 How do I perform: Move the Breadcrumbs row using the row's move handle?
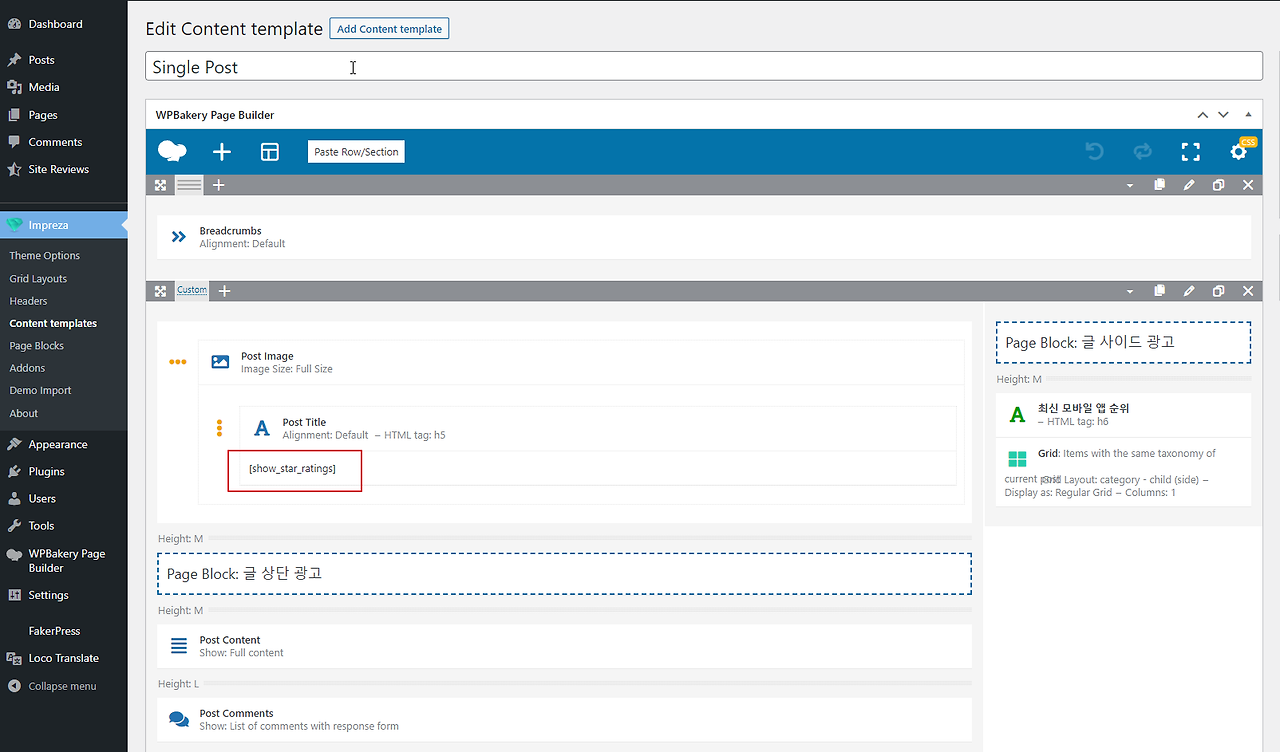pyautogui.click(x=160, y=185)
